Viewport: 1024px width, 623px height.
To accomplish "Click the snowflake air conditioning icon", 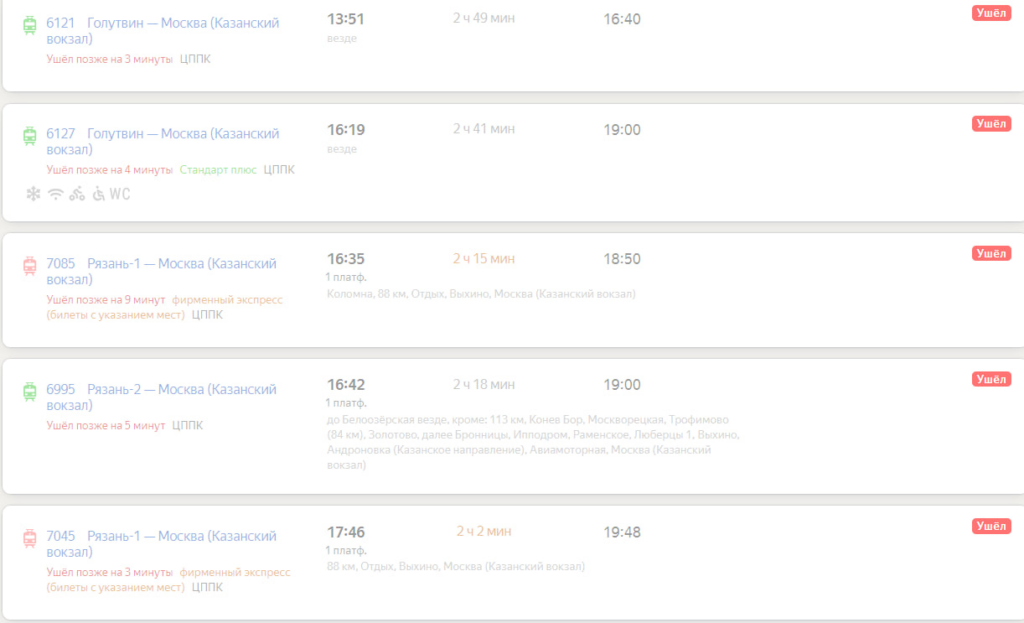I will tap(33, 194).
